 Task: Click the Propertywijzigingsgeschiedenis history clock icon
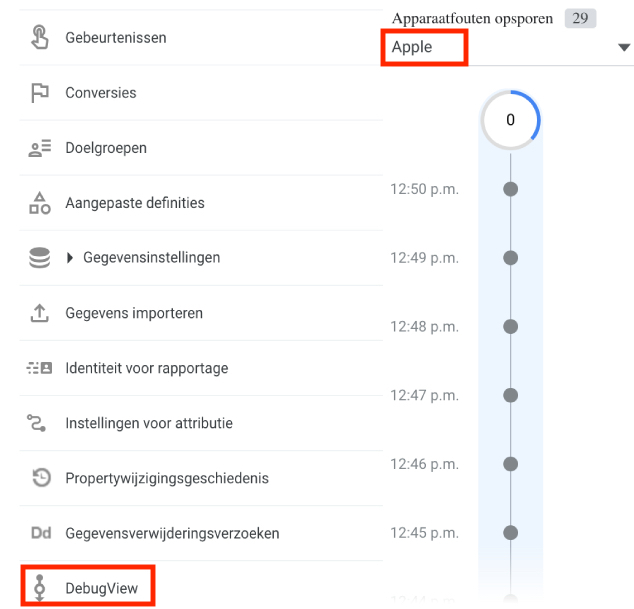41,478
